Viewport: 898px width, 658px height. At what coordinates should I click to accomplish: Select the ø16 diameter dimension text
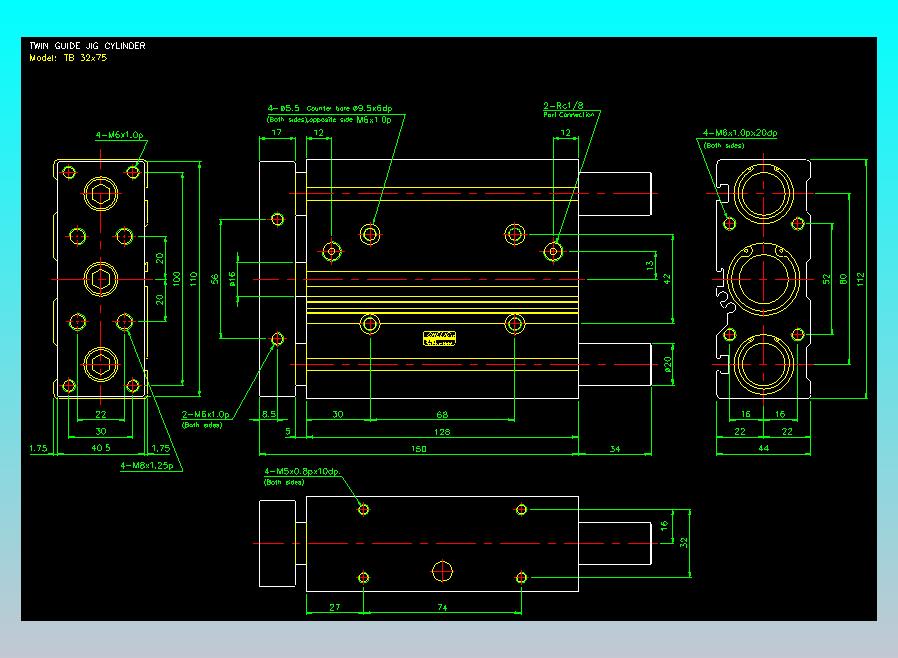click(x=232, y=279)
